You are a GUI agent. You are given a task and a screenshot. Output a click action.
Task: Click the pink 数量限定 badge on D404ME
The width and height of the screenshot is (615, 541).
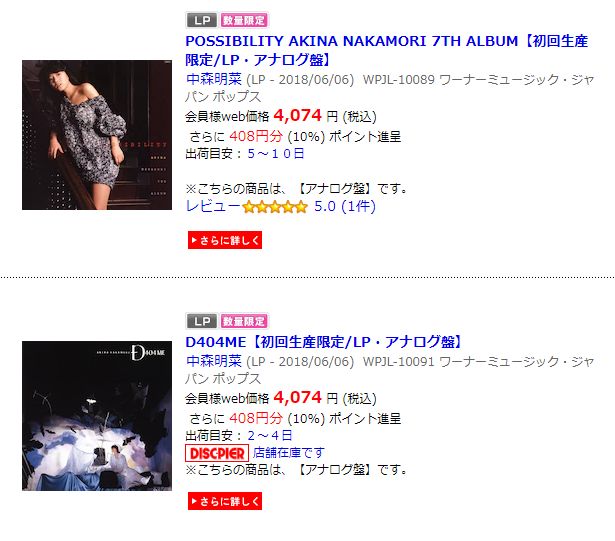pyautogui.click(x=244, y=321)
